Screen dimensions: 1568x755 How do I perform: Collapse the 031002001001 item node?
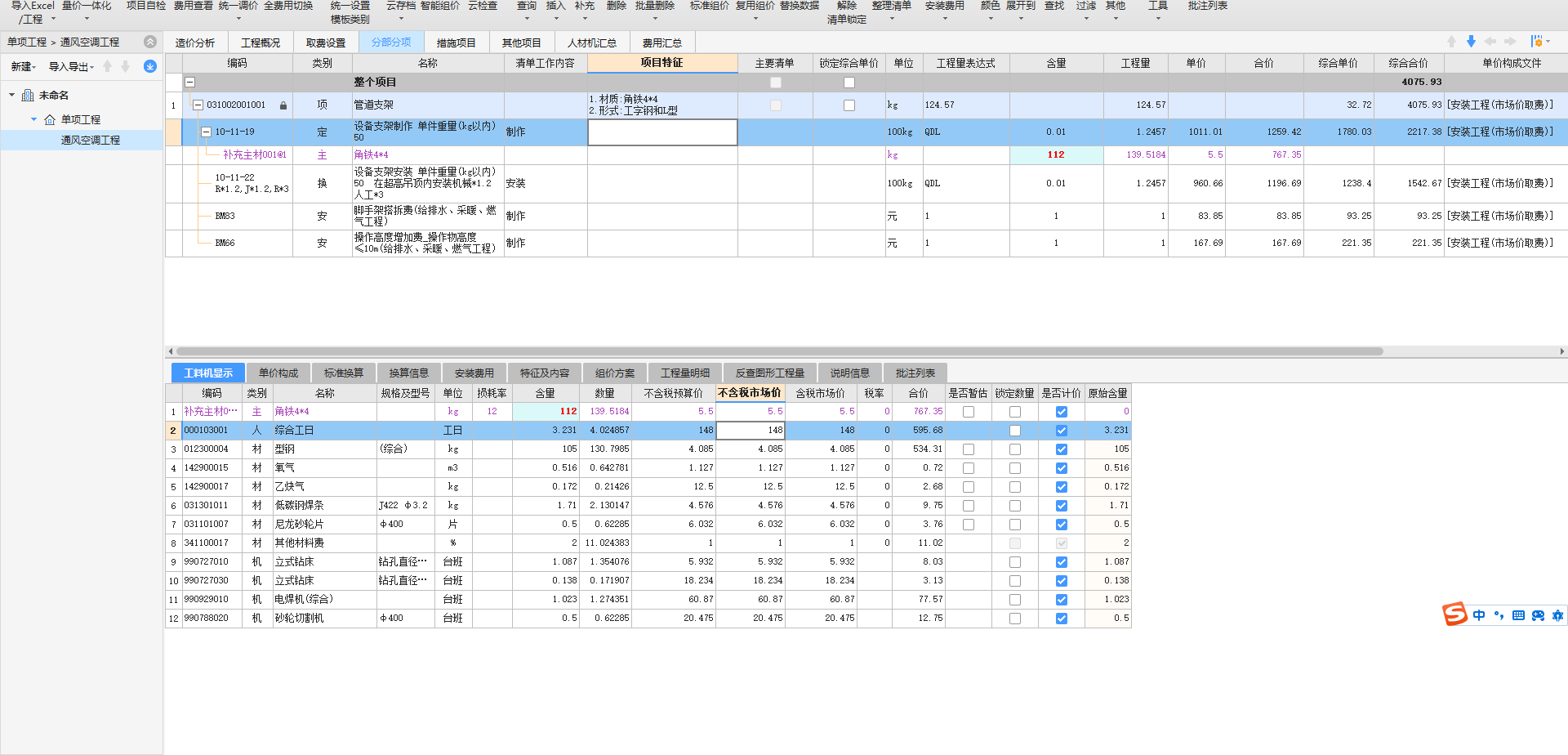pos(198,105)
